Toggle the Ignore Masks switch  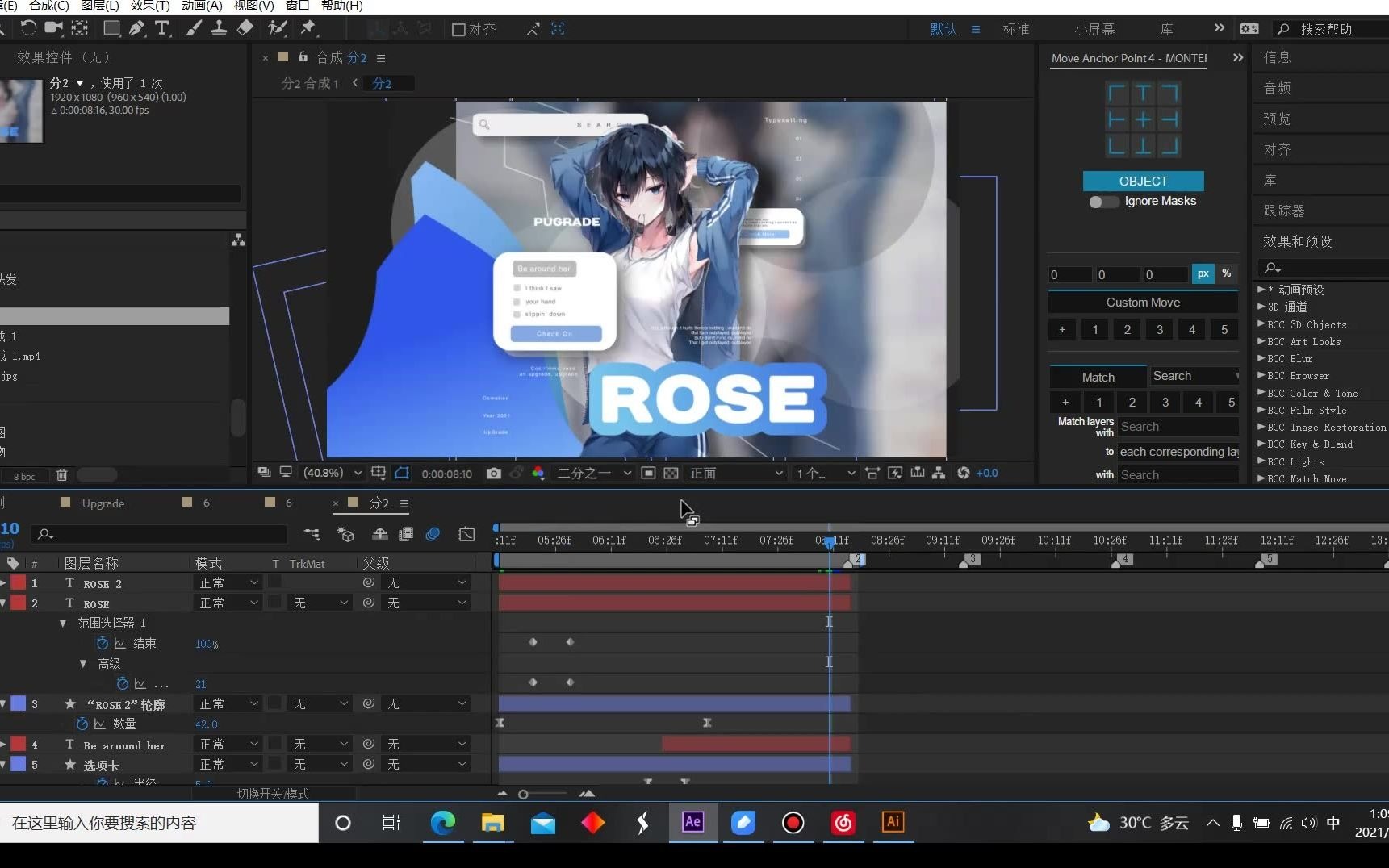click(1103, 202)
